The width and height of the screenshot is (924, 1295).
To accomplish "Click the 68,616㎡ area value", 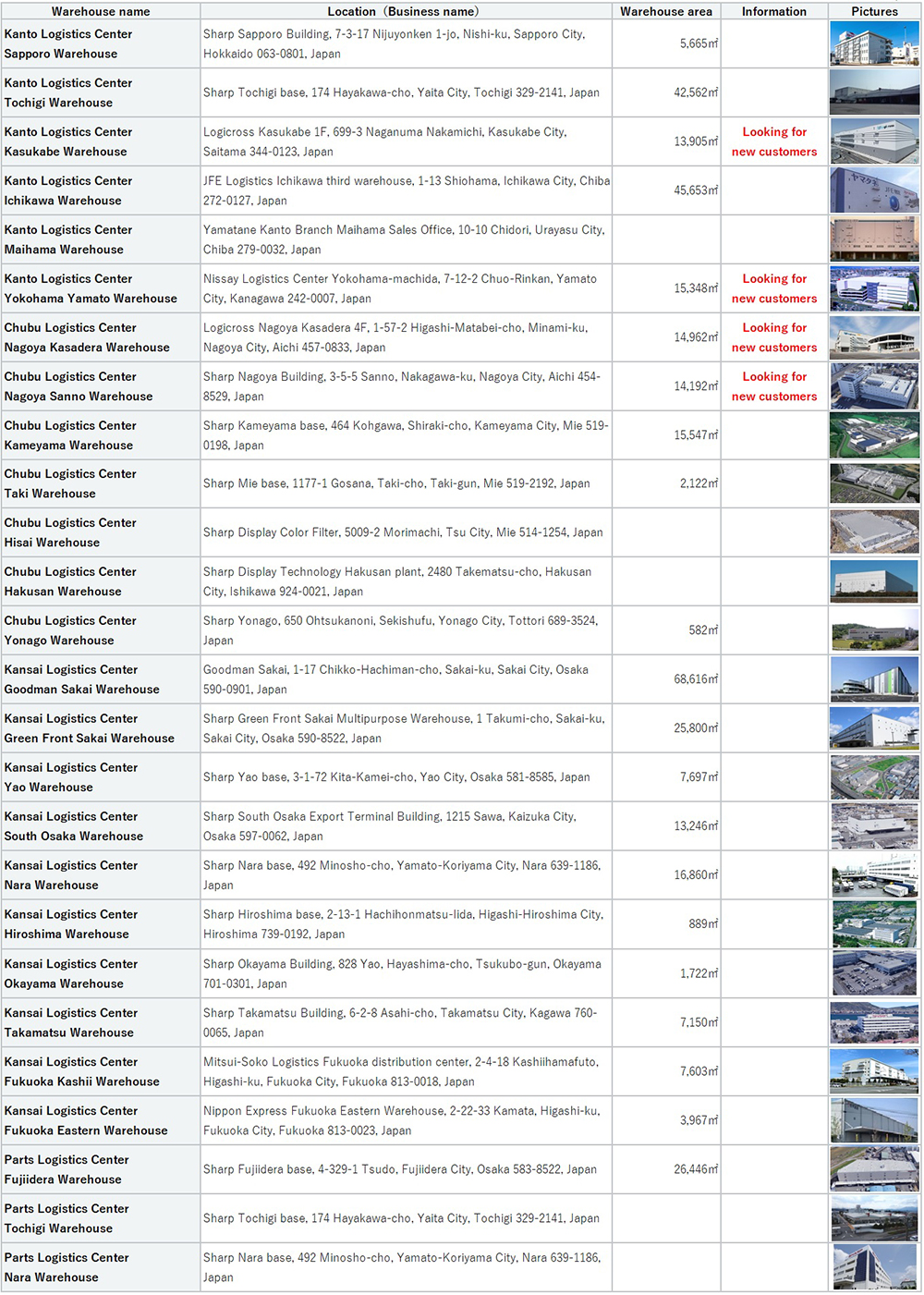I will pos(696,679).
